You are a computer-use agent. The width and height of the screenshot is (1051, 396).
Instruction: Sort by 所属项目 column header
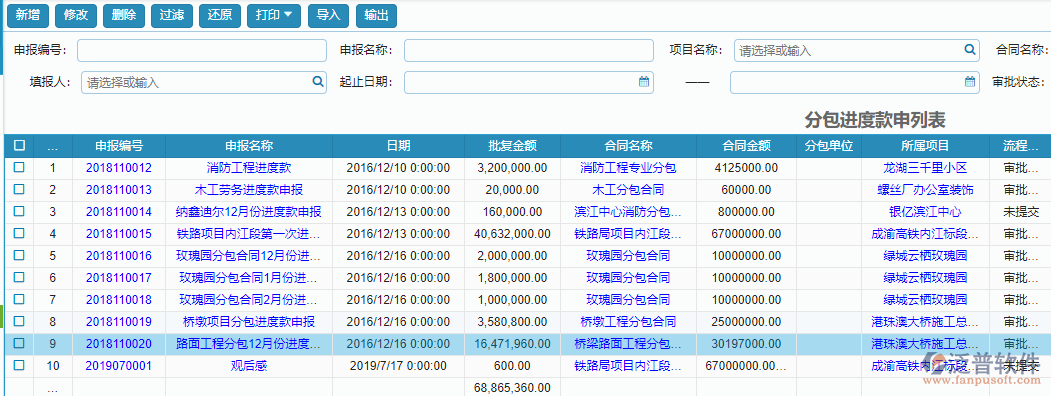pyautogui.click(x=925, y=145)
